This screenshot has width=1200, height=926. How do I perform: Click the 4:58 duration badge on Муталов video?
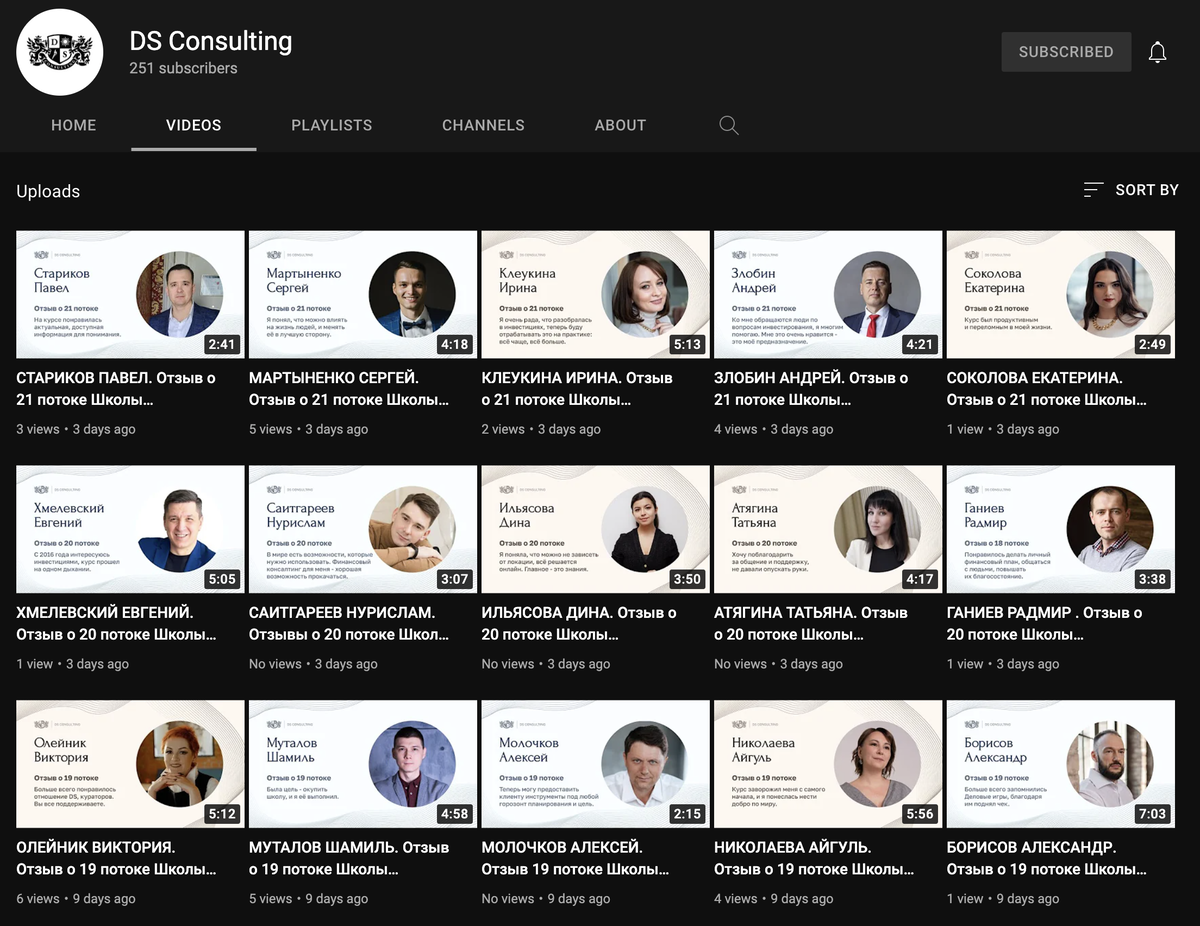(x=454, y=813)
